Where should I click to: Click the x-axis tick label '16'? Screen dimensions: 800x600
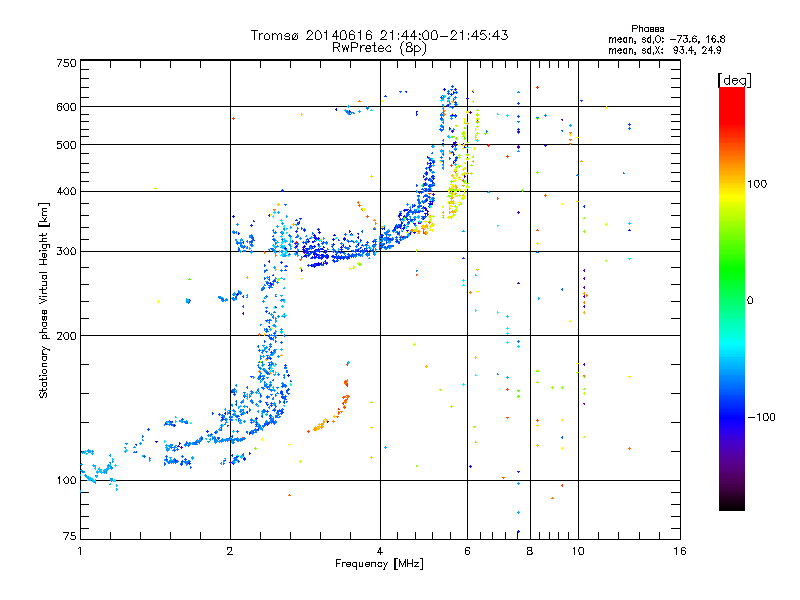(x=680, y=551)
